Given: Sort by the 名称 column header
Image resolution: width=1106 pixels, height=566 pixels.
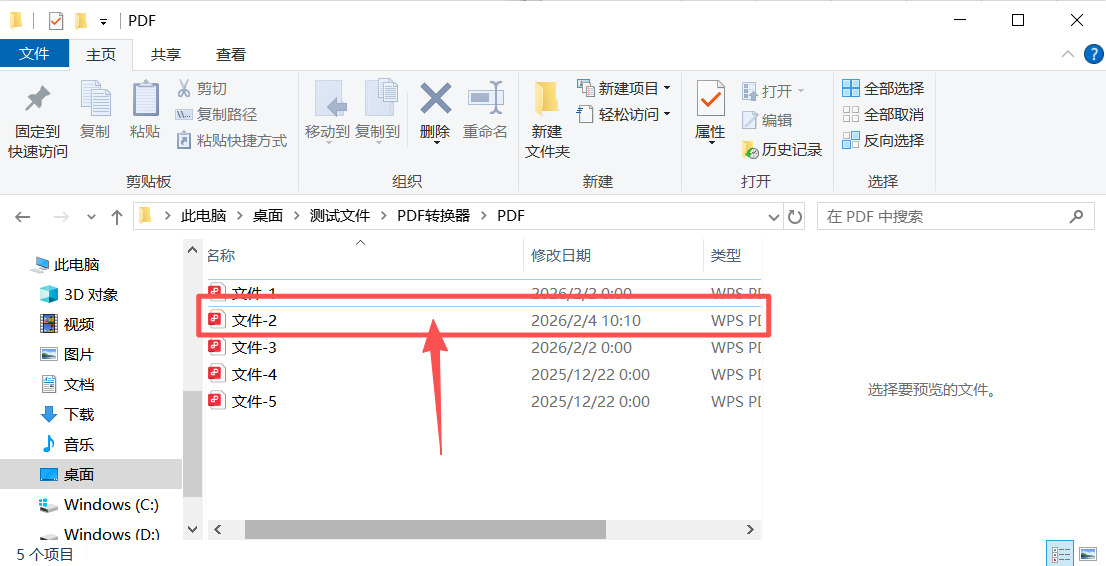Looking at the screenshot, I should pyautogui.click(x=363, y=255).
